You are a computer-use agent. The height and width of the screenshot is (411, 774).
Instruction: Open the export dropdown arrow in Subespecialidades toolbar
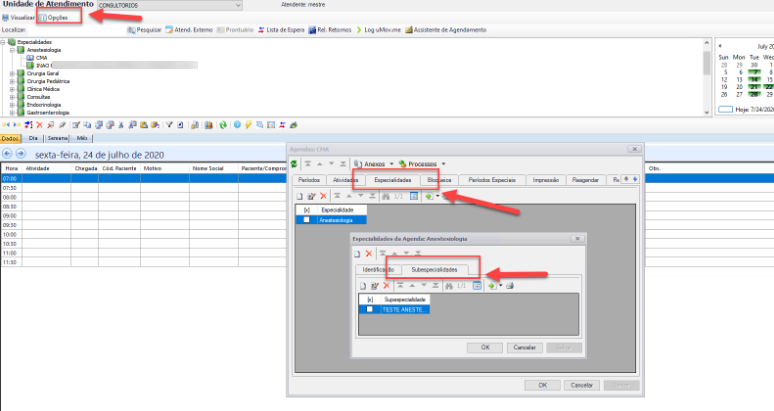(x=501, y=286)
